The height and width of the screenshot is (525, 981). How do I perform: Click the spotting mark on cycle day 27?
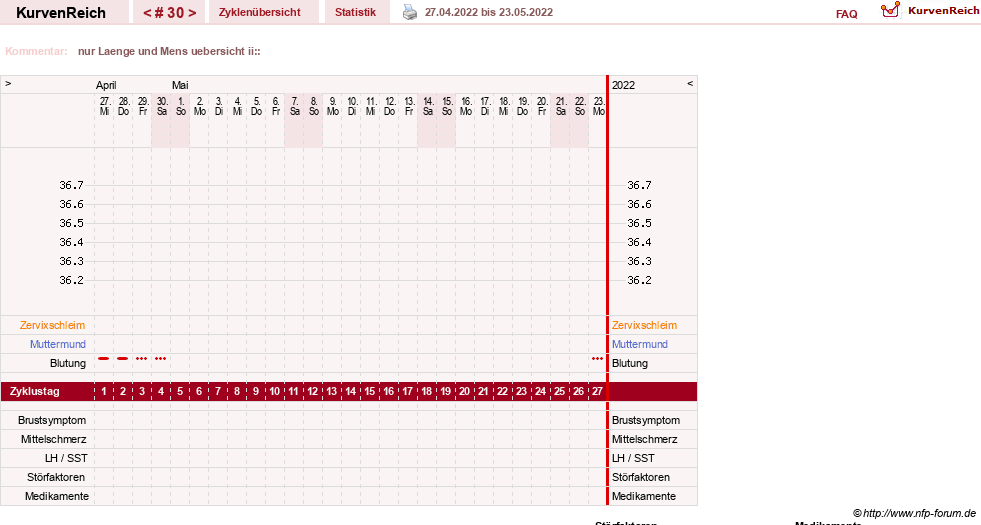597,359
